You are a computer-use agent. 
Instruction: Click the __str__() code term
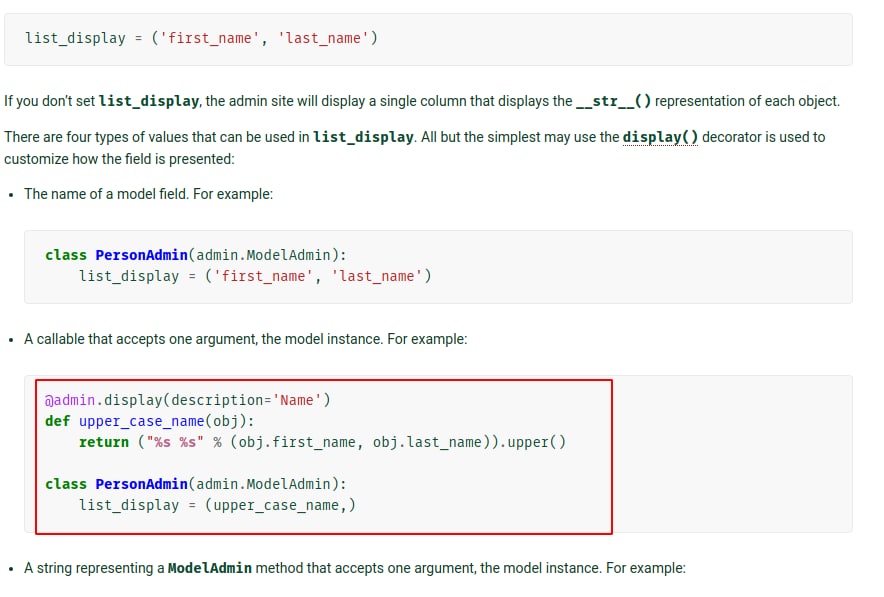click(x=613, y=101)
